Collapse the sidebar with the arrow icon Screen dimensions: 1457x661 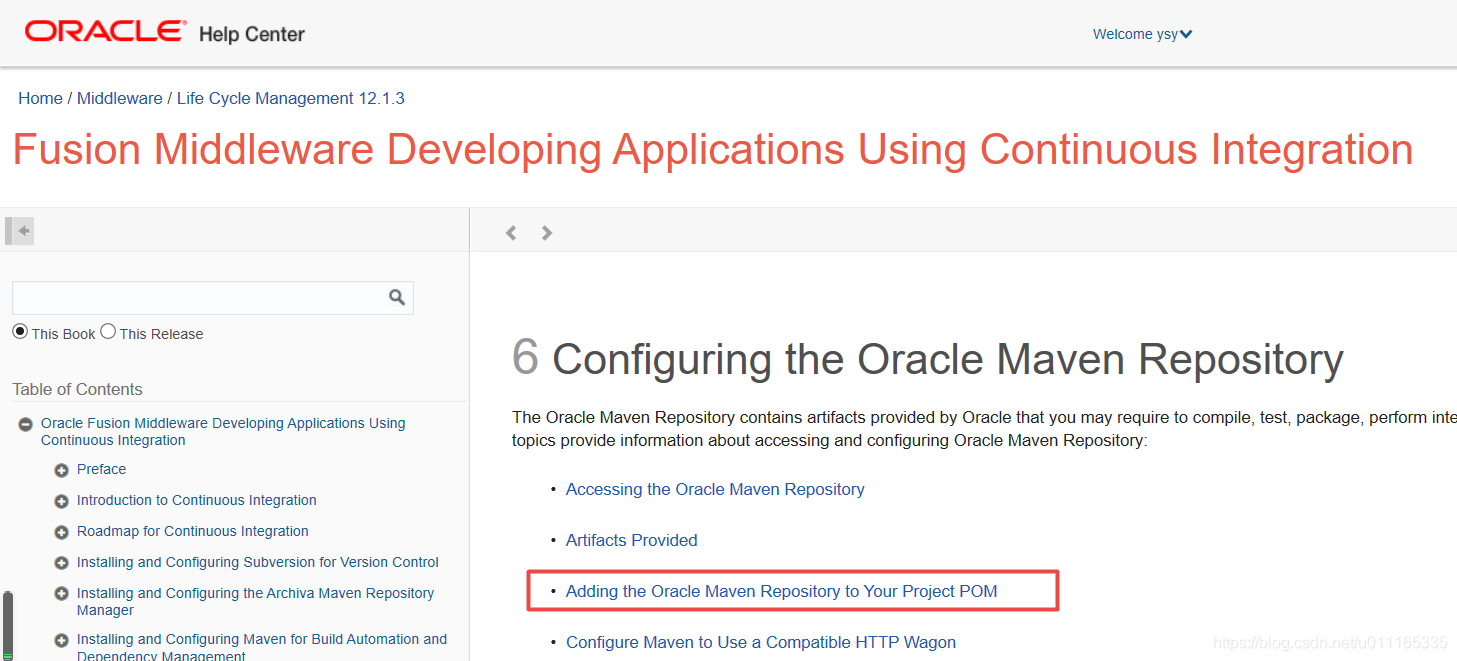(20, 231)
